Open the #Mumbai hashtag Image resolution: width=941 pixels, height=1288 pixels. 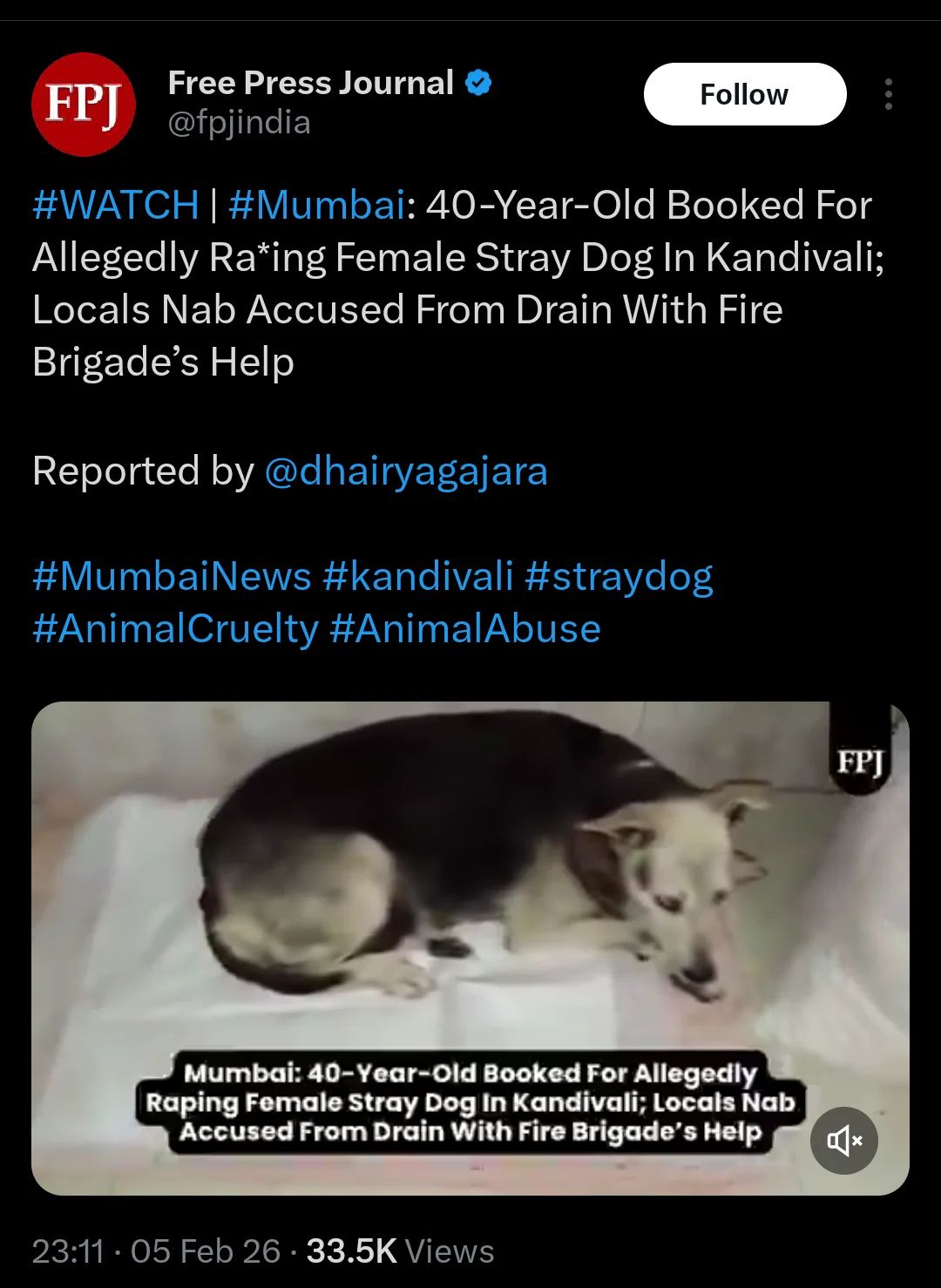pos(317,206)
